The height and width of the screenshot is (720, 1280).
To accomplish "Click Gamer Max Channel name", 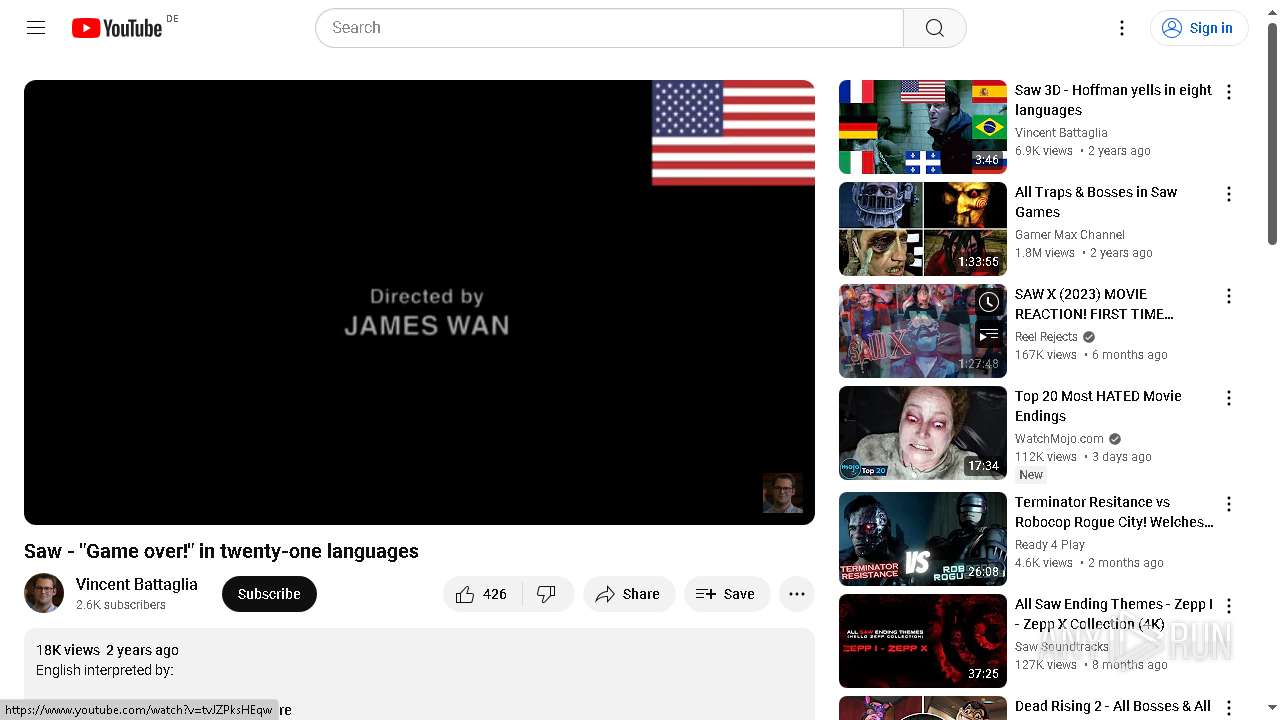I will [1069, 235].
